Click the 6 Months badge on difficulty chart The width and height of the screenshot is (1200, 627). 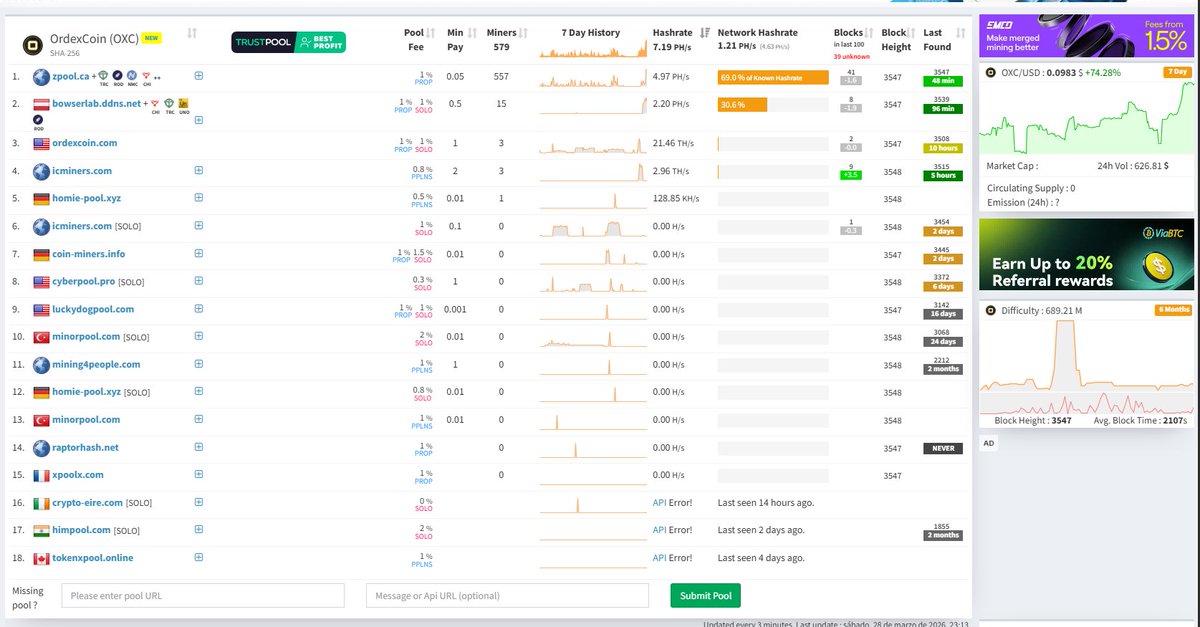(1175, 310)
